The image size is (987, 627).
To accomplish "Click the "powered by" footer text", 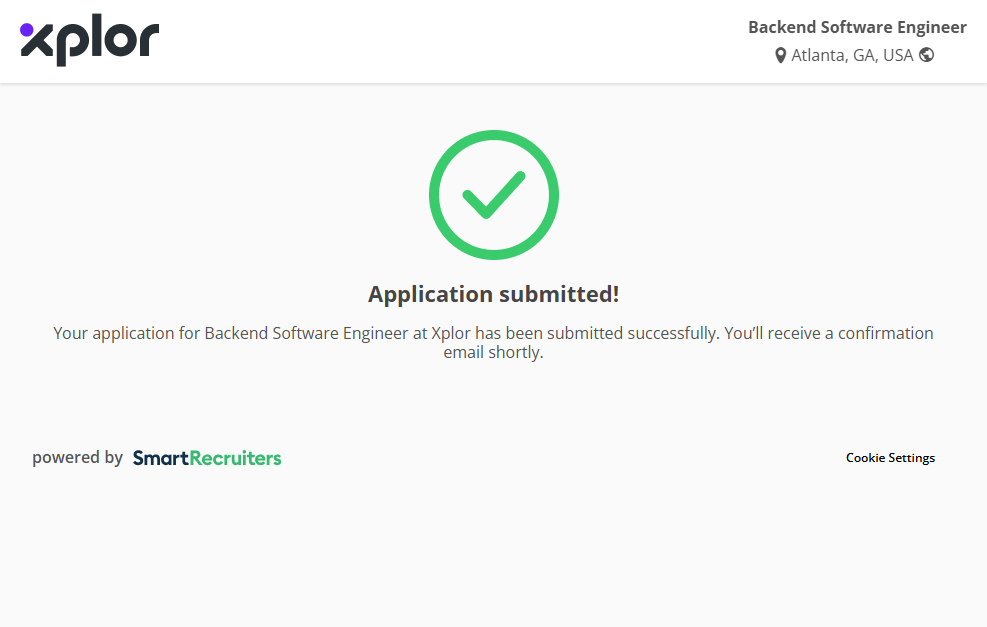I will (x=77, y=458).
